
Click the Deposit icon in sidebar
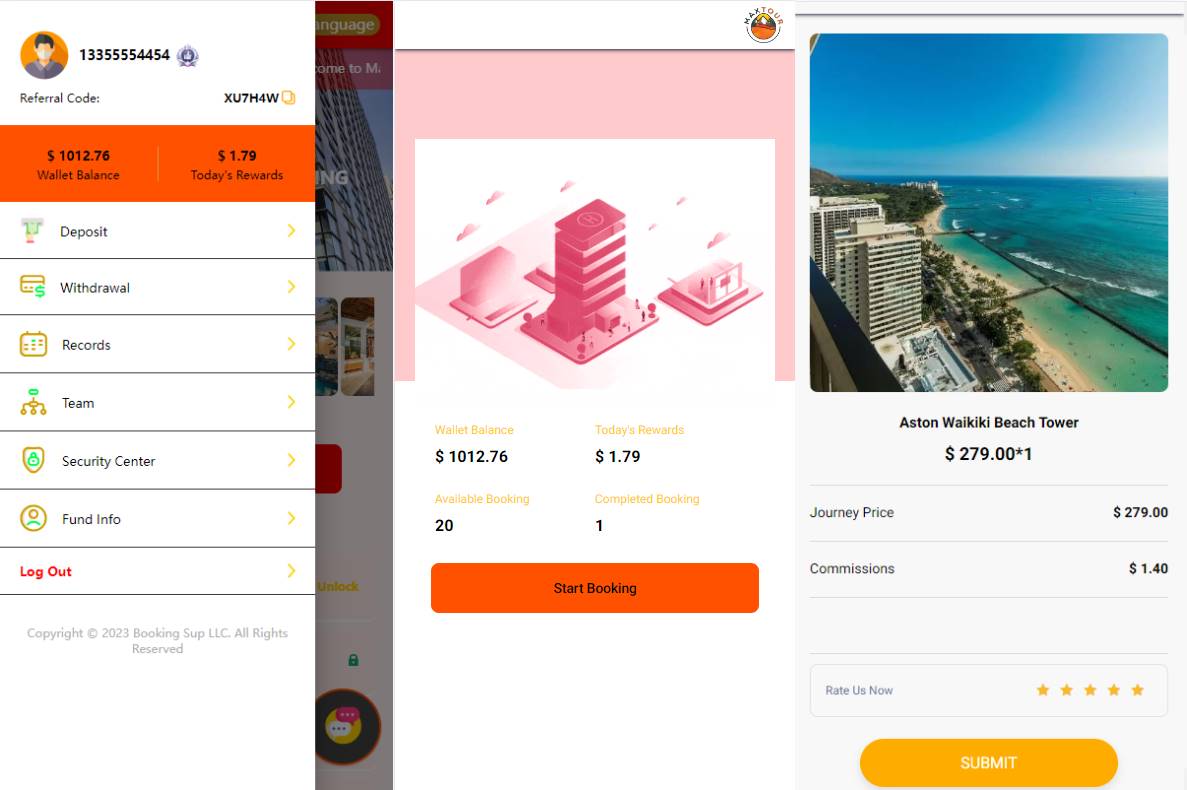(33, 231)
